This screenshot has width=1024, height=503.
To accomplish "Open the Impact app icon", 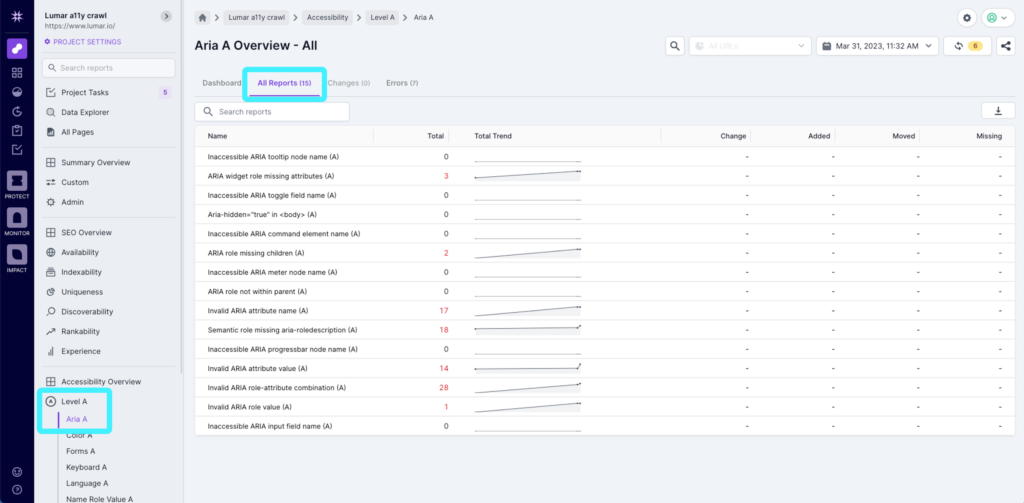I will pos(17,255).
